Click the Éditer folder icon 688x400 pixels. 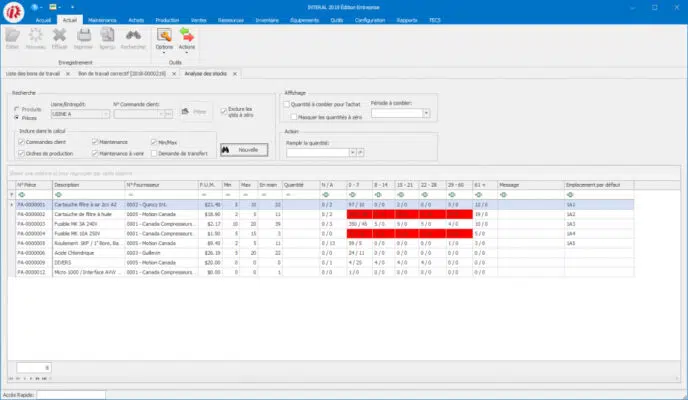(12, 37)
